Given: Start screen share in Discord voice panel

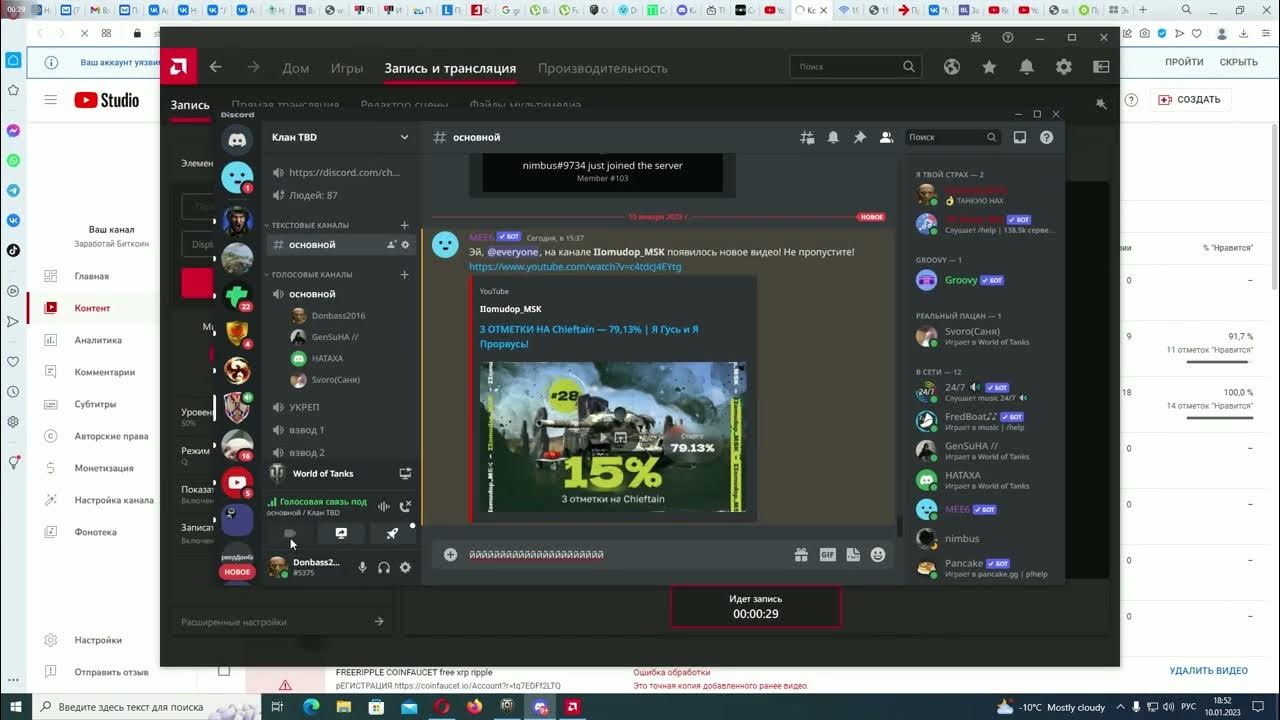Looking at the screenshot, I should (341, 534).
